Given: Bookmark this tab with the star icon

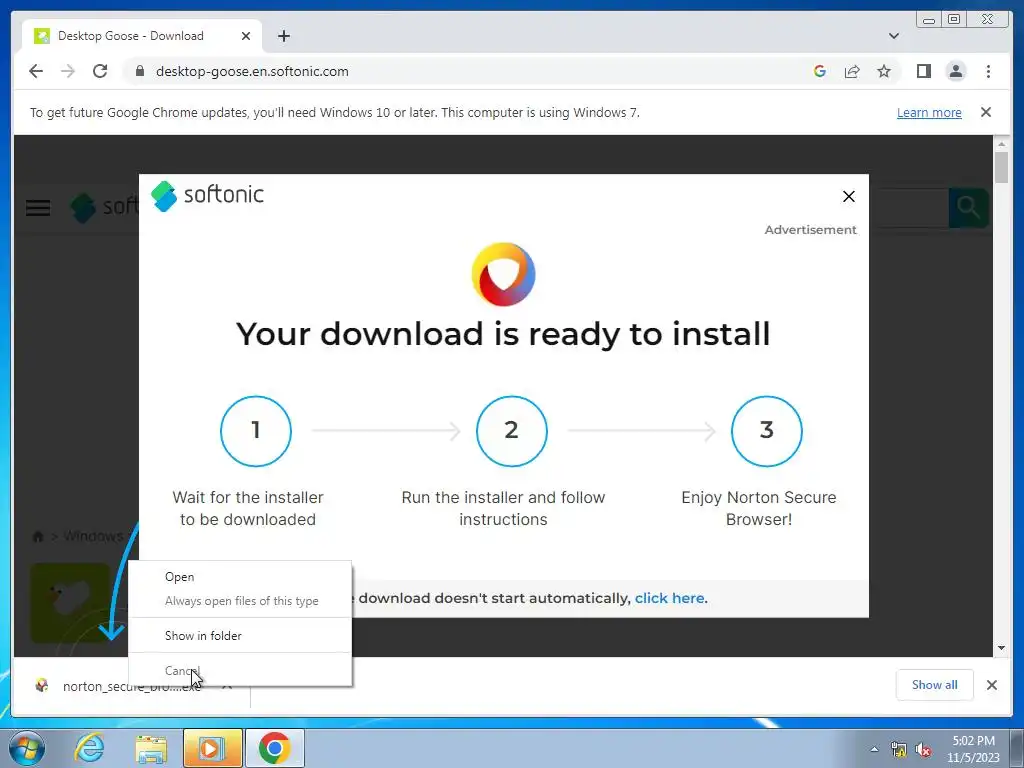Looking at the screenshot, I should point(884,71).
